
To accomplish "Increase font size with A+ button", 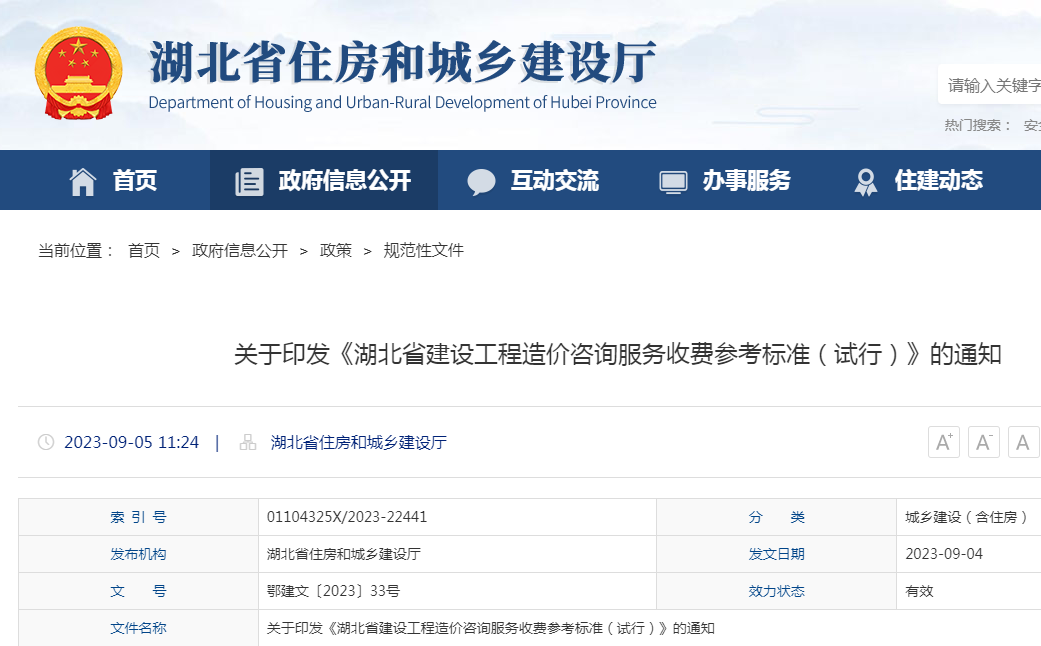I will [x=943, y=442].
